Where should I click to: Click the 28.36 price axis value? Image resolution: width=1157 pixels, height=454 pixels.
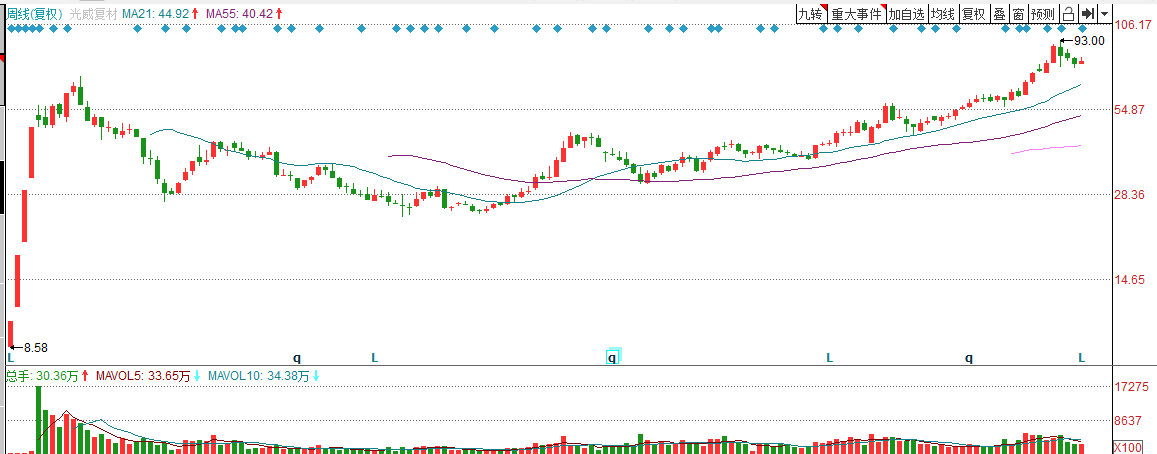[1131, 195]
